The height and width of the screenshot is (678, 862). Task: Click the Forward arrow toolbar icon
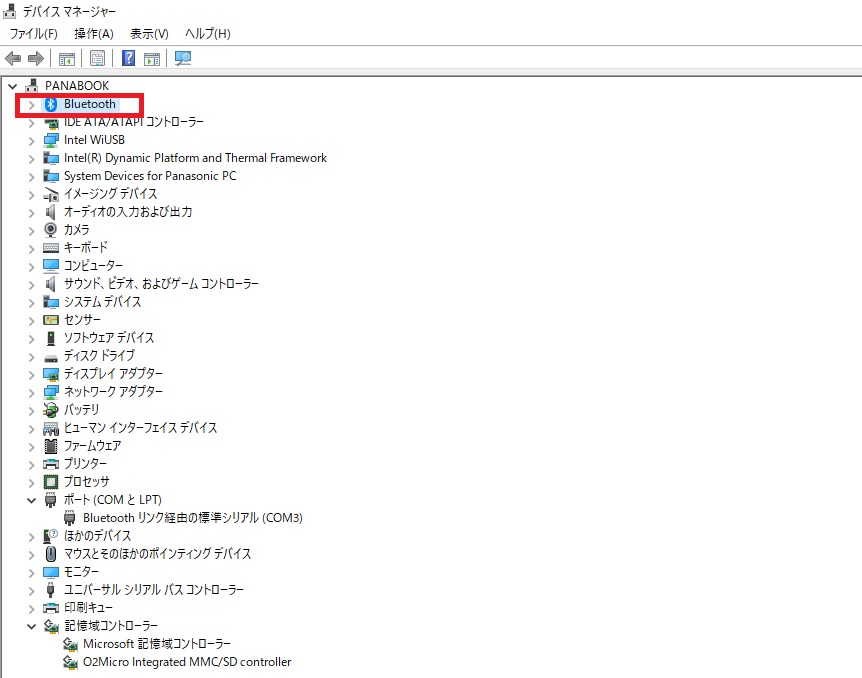coord(36,58)
